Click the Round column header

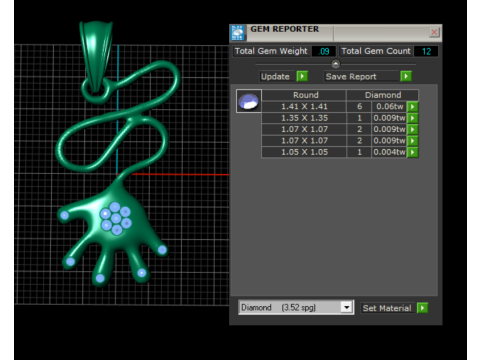304,95
